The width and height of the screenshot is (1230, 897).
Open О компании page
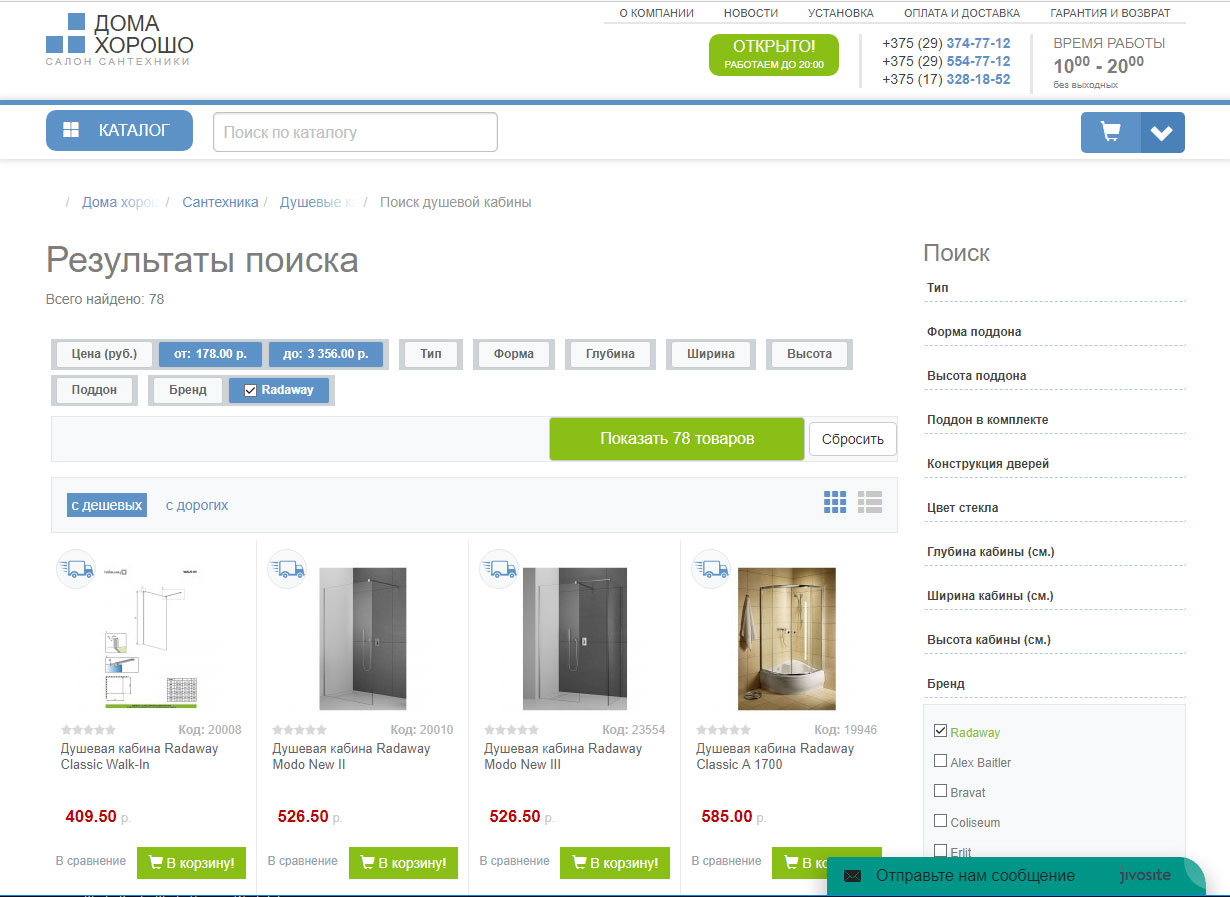coord(656,13)
